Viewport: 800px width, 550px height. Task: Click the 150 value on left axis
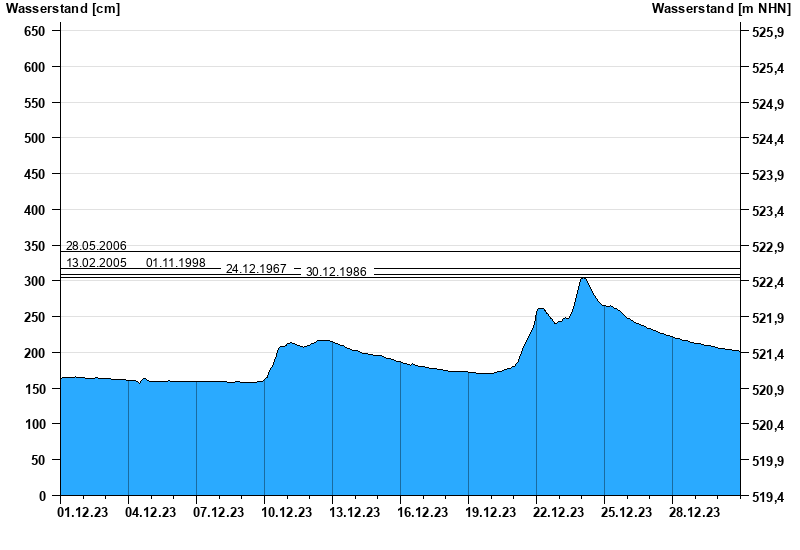coord(35,389)
